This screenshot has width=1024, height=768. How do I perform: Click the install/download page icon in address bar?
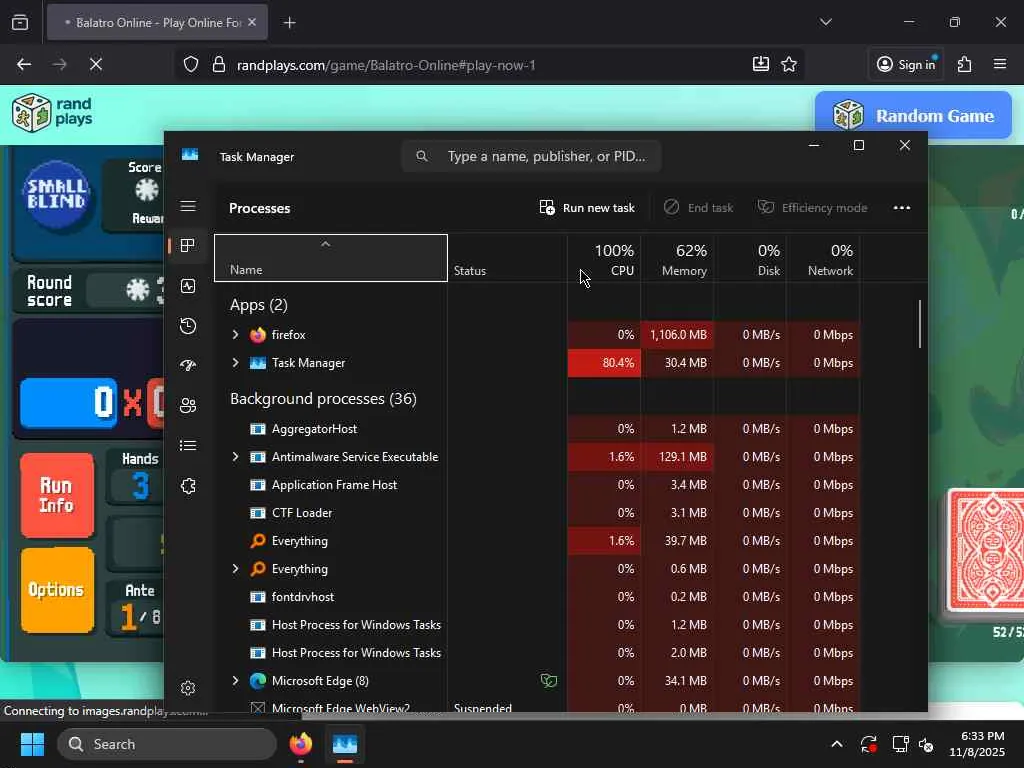coord(761,64)
